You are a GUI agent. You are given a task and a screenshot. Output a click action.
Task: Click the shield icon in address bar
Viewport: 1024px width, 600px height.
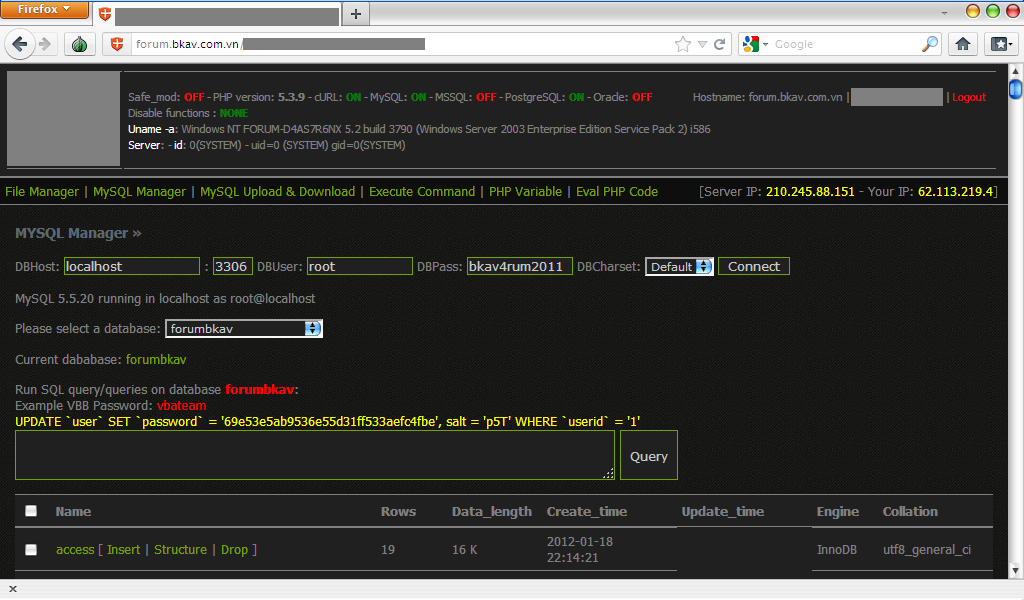(117, 44)
